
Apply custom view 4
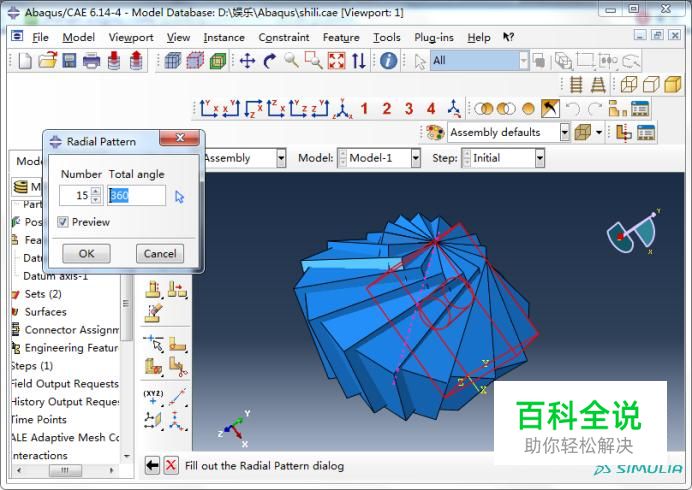[x=431, y=109]
